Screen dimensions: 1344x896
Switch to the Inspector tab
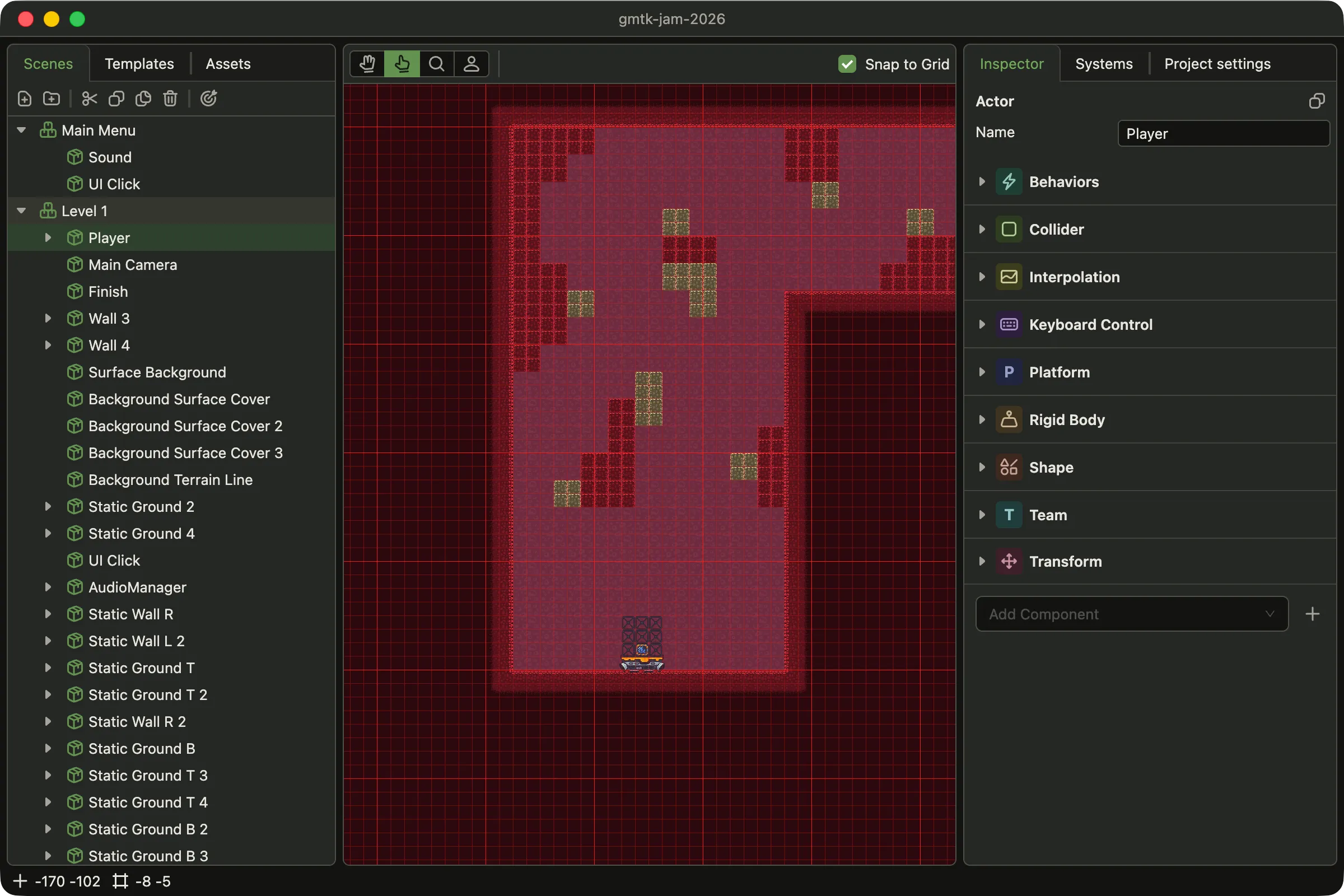(x=1011, y=63)
